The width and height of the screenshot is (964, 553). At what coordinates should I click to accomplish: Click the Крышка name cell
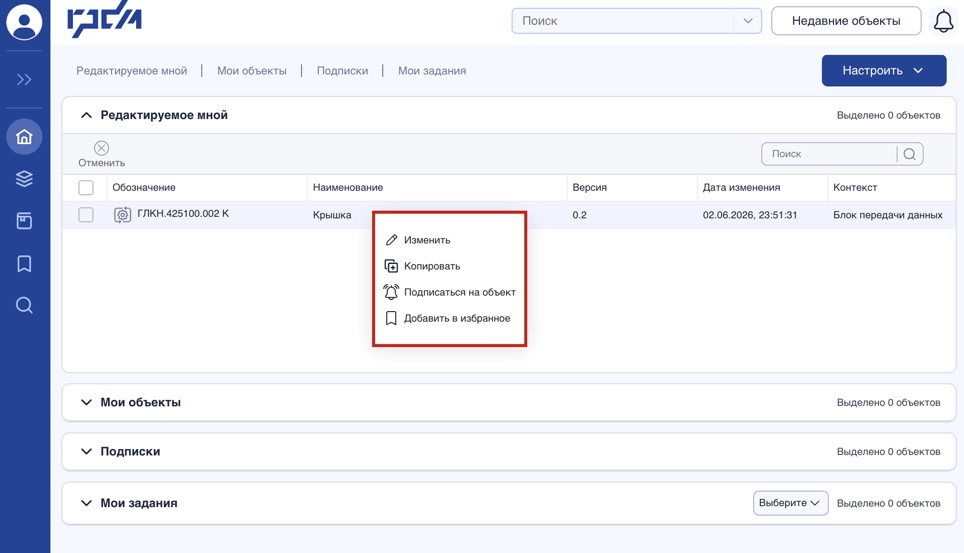(x=332, y=215)
